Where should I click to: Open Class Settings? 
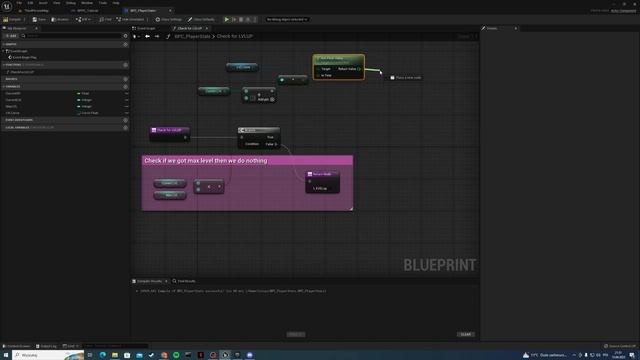tap(168, 19)
